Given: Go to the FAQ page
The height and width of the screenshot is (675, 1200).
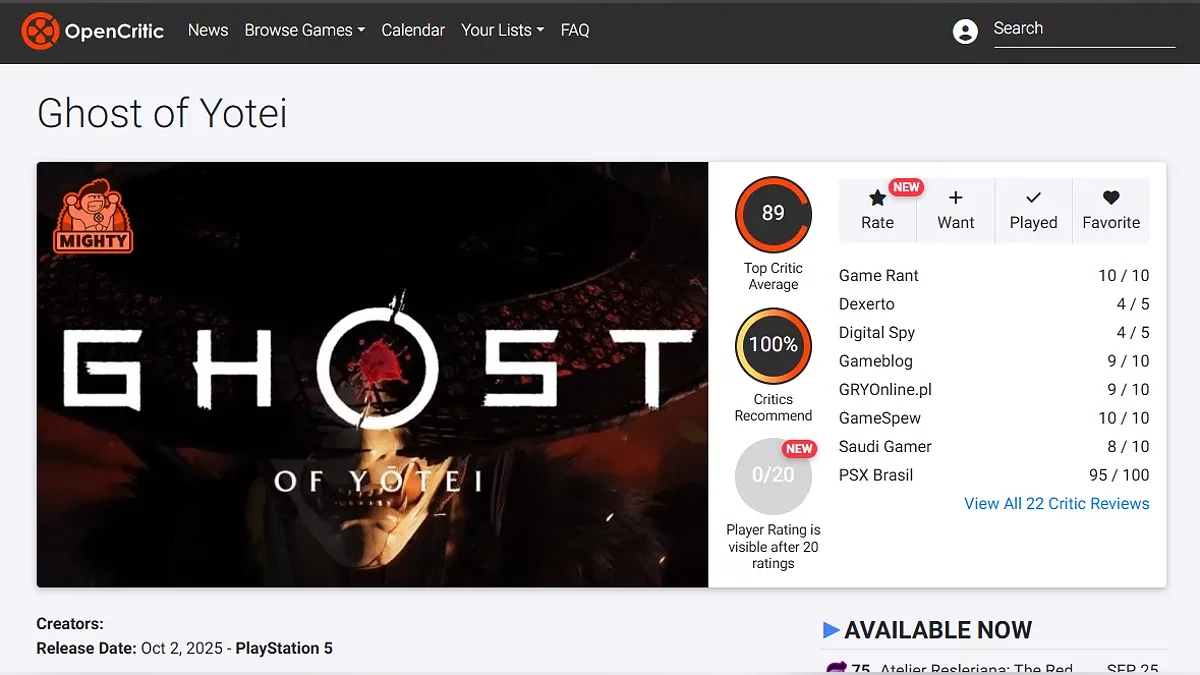Looking at the screenshot, I should (x=575, y=30).
